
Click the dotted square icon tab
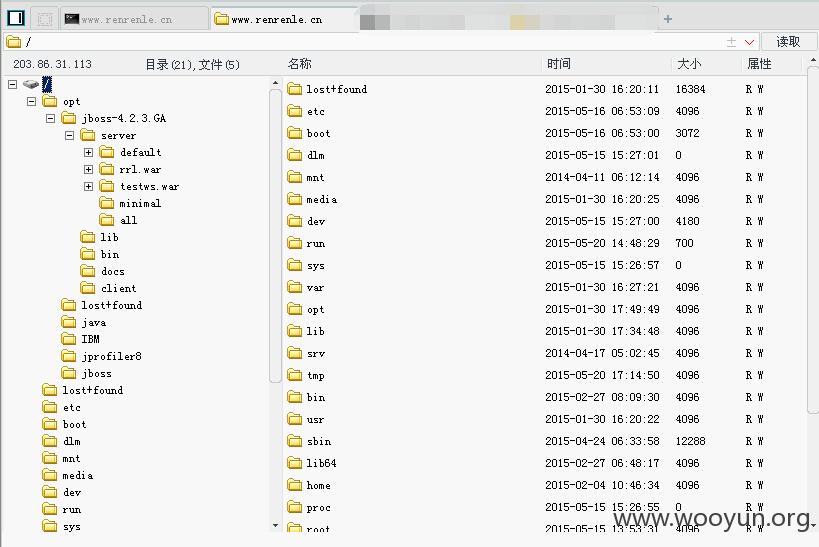(45, 19)
